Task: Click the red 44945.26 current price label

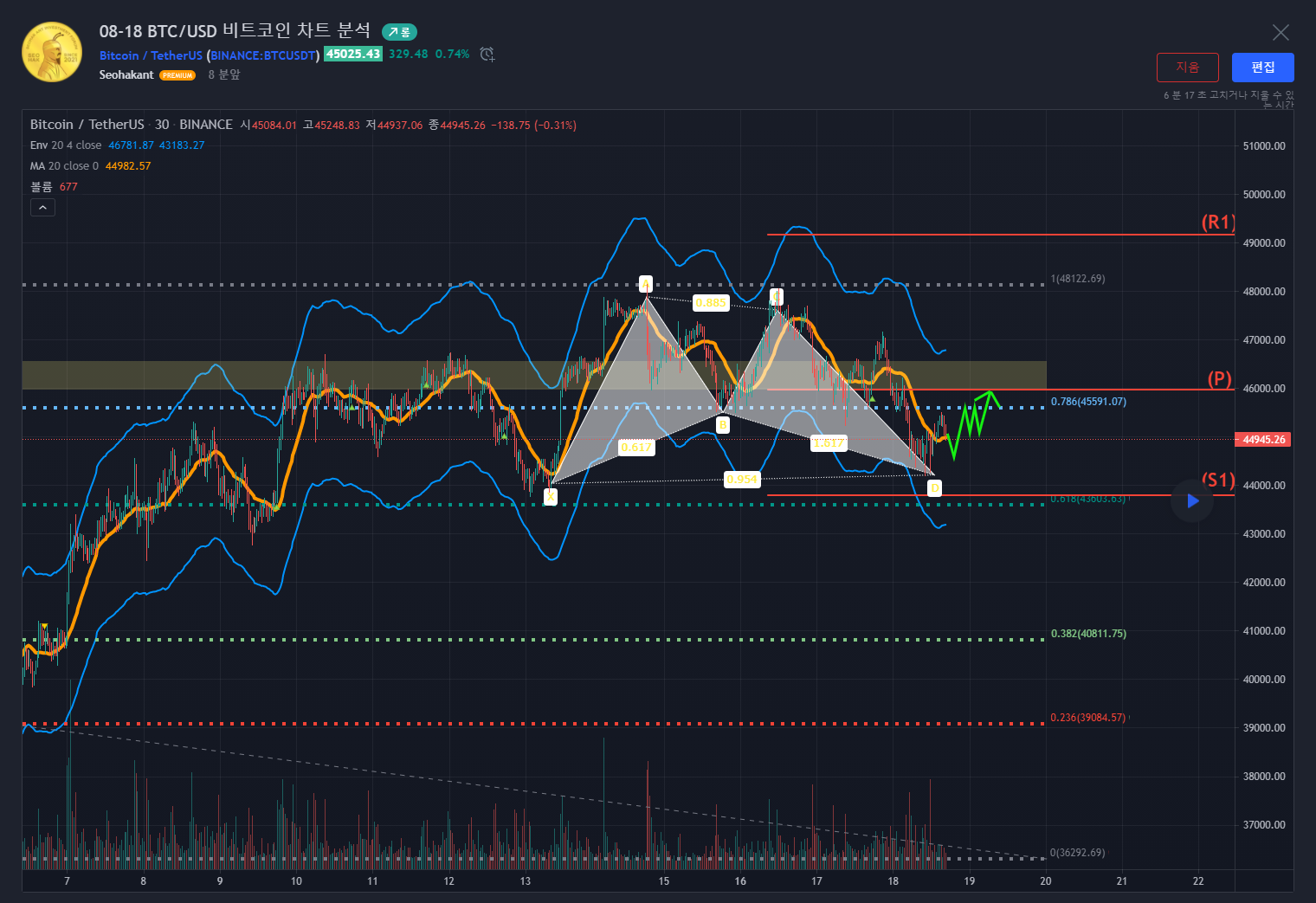Action: click(1263, 440)
